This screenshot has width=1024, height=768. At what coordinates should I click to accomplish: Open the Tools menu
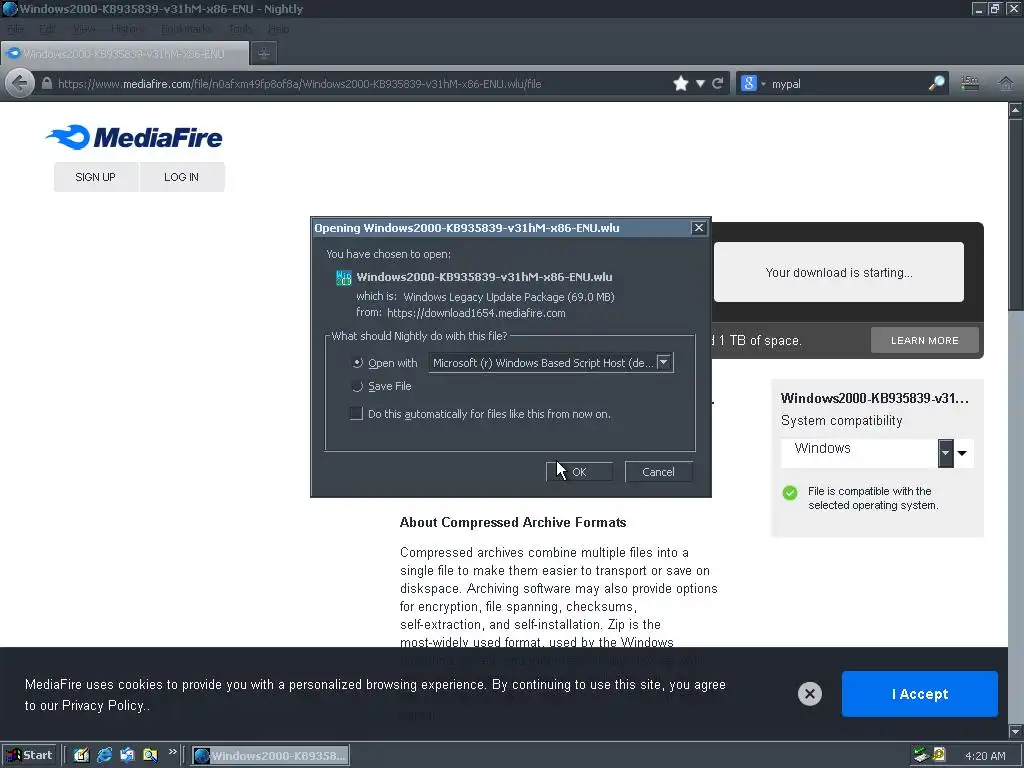click(240, 29)
